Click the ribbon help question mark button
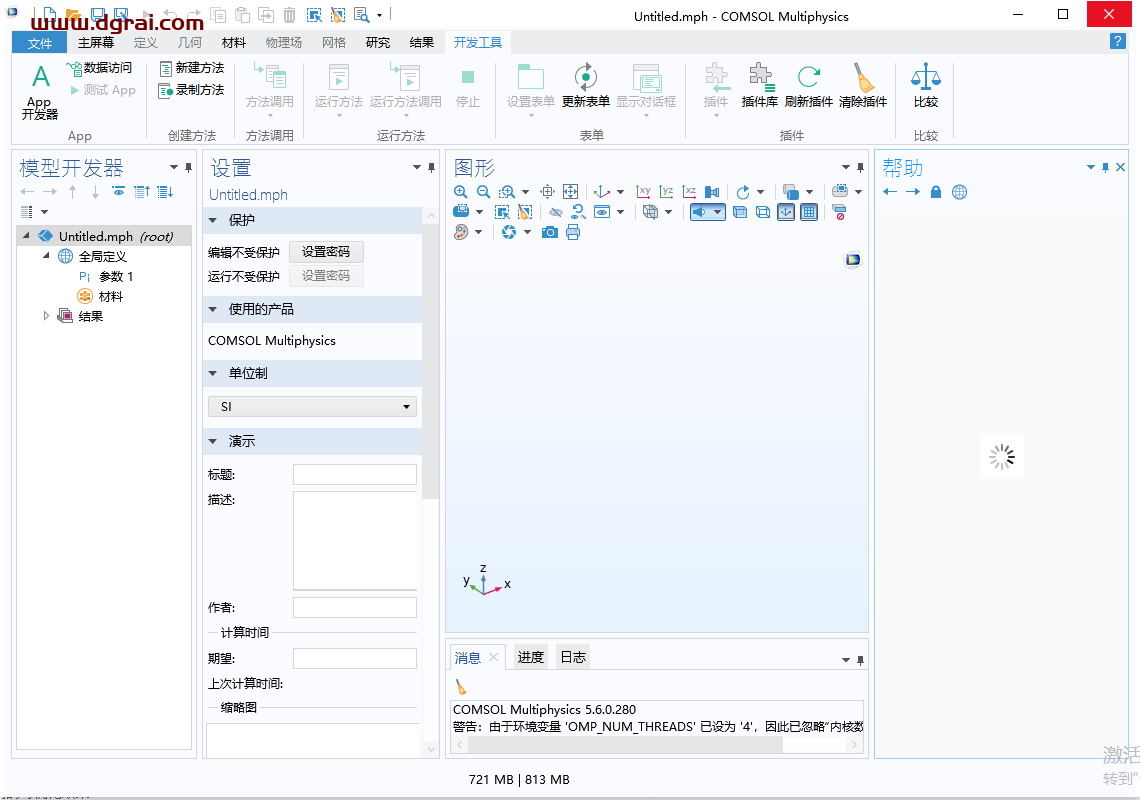The width and height of the screenshot is (1140, 800). coord(1118,41)
